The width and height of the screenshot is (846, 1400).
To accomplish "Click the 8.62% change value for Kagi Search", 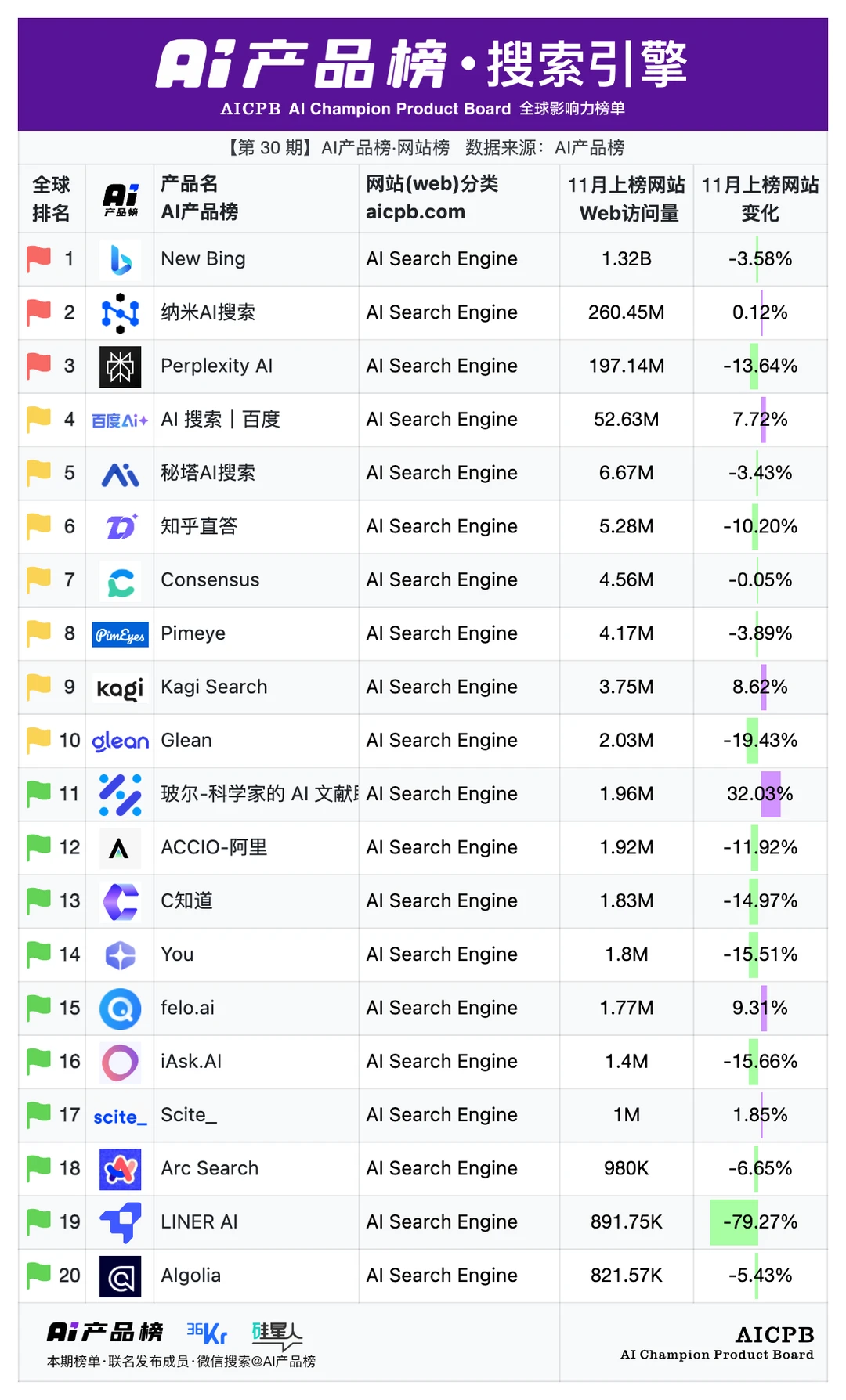I will tap(760, 687).
